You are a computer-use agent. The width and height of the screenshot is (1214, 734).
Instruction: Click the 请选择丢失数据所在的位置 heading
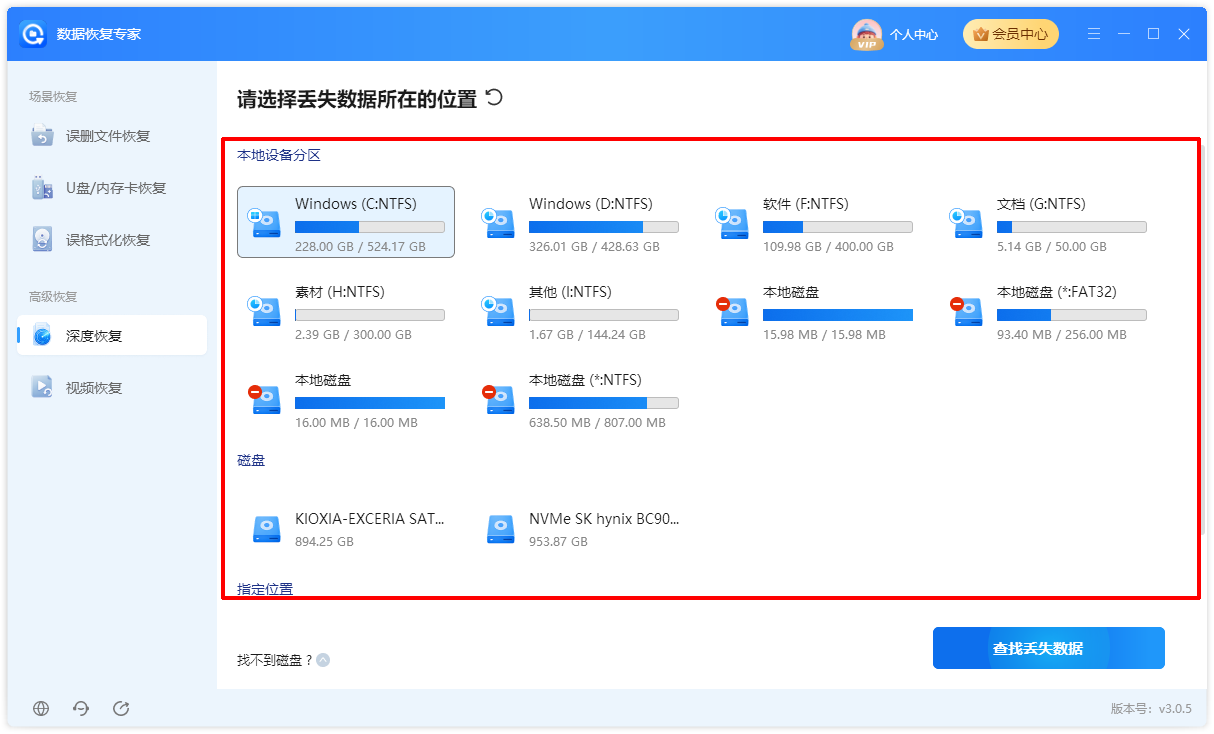click(x=357, y=99)
